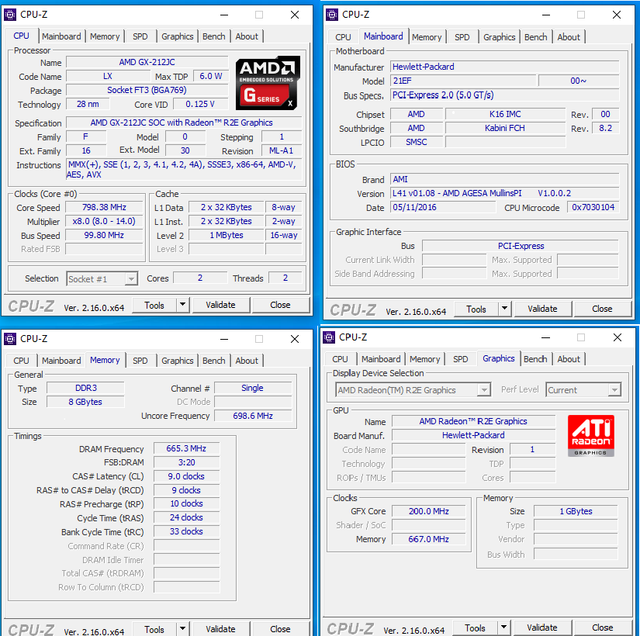Click the ATI Radeon Graphics logo
This screenshot has height=636, width=640.
591,436
